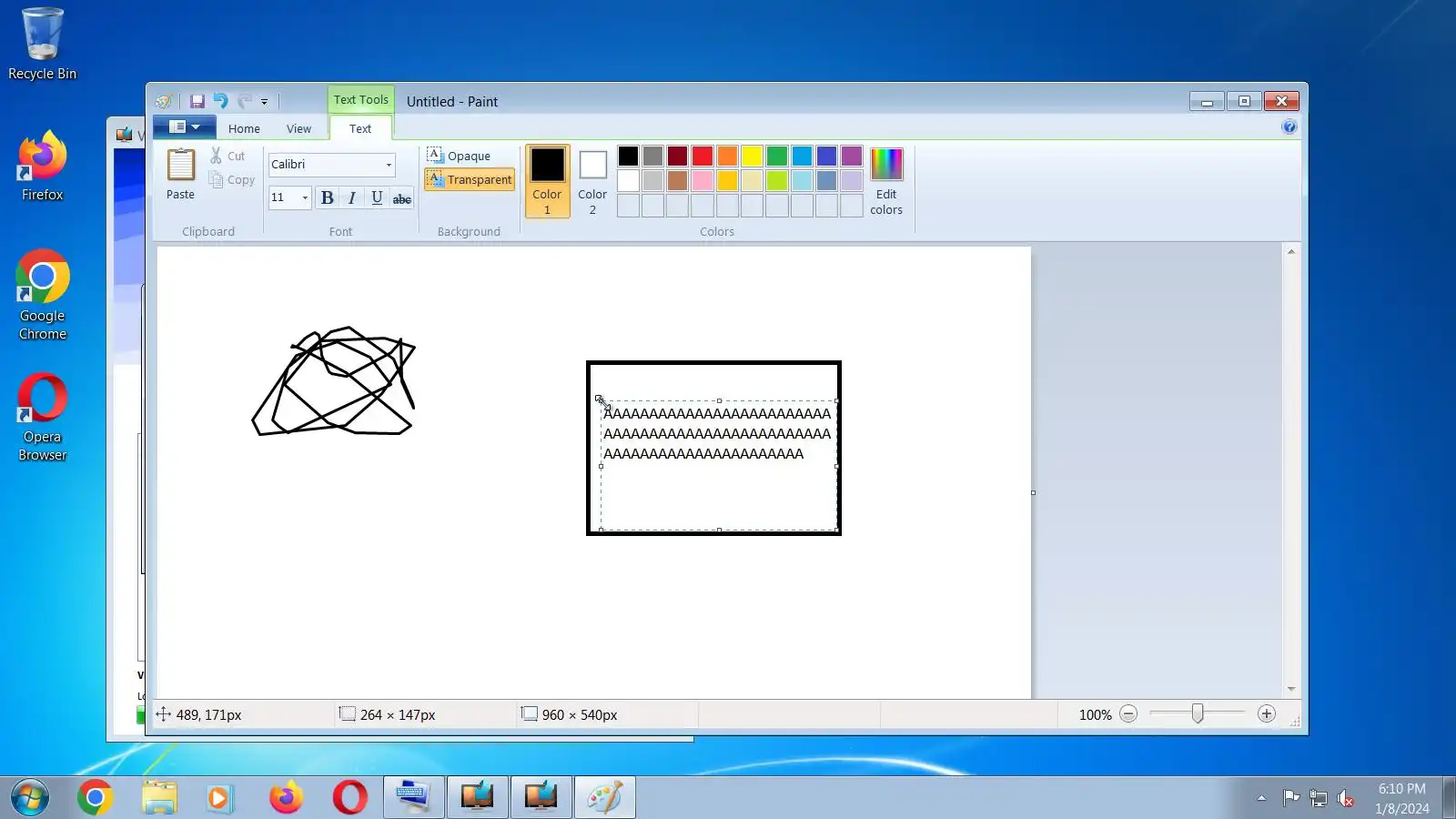
Task: Click the font size field showing 11
Action: 284,197
